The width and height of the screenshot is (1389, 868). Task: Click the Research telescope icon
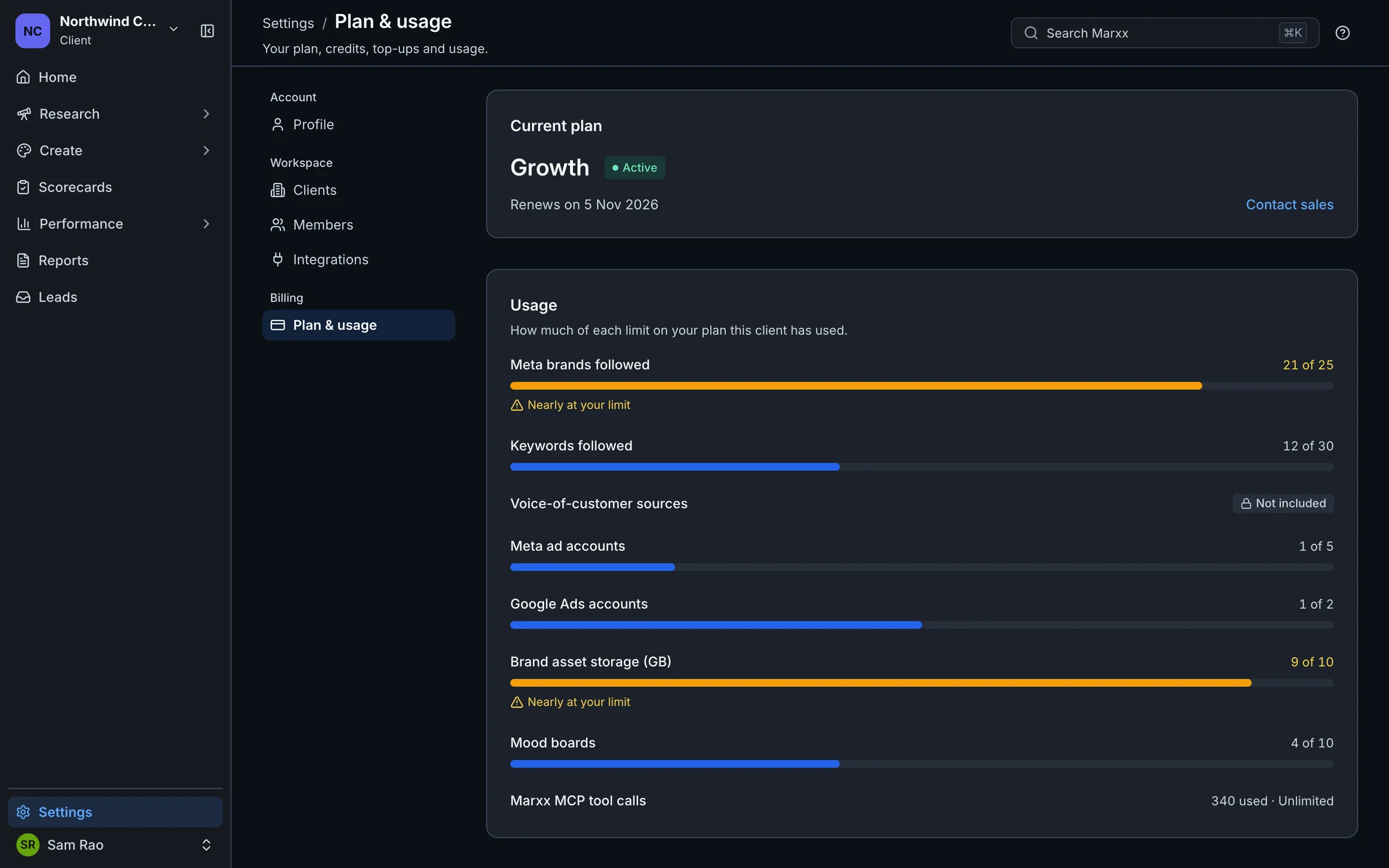(24, 114)
